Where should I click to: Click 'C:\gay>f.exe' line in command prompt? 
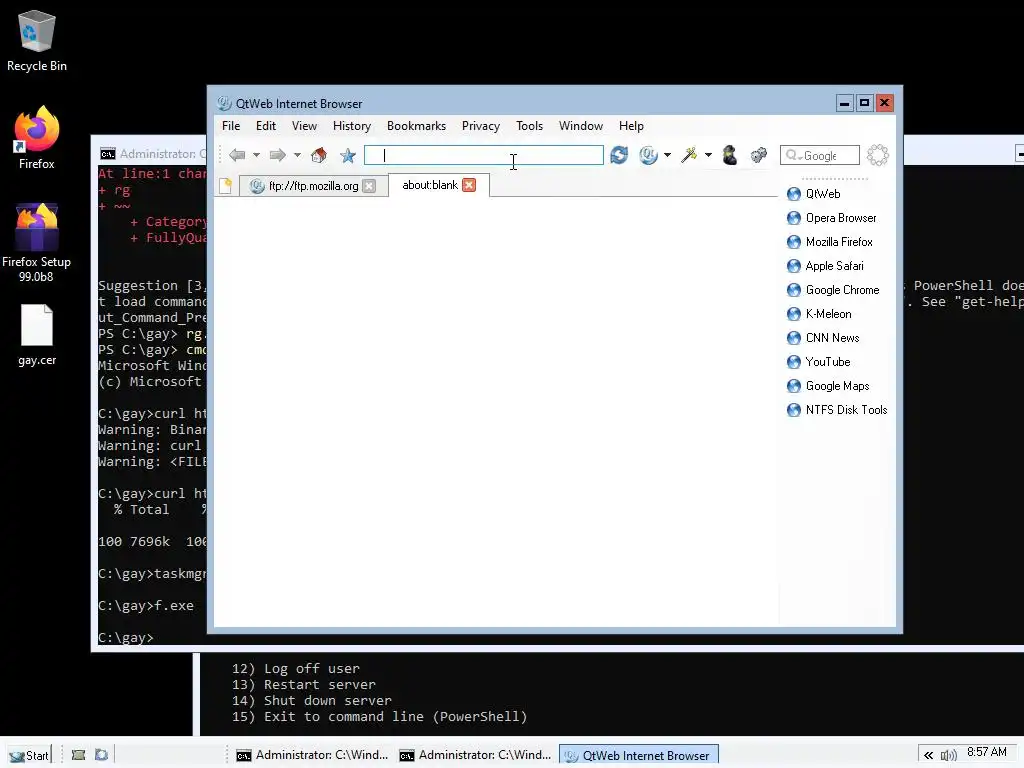pyautogui.click(x=146, y=605)
